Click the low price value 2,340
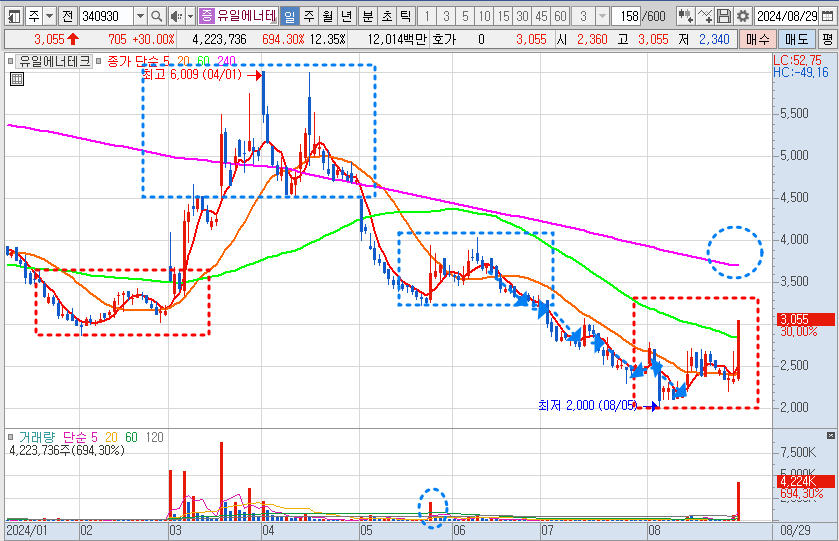The height and width of the screenshot is (541, 839). [x=714, y=40]
